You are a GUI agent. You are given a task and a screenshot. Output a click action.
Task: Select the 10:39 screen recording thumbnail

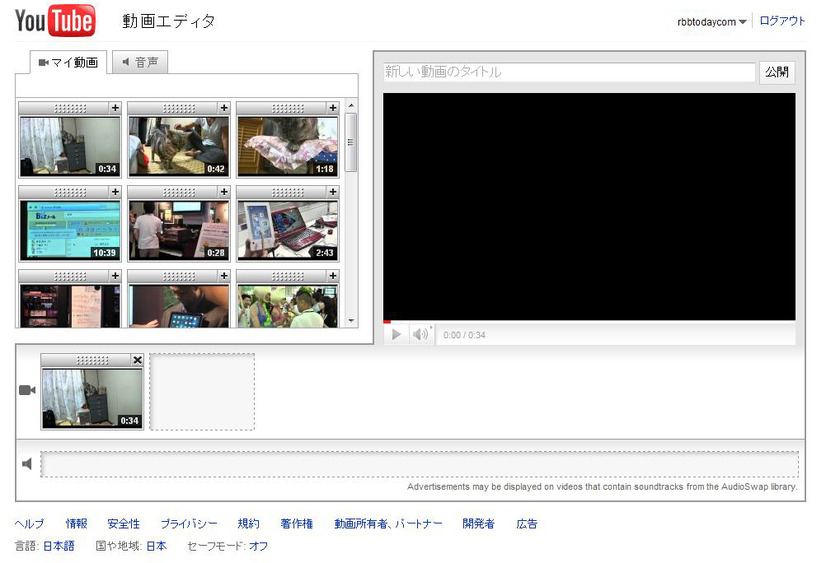70,230
